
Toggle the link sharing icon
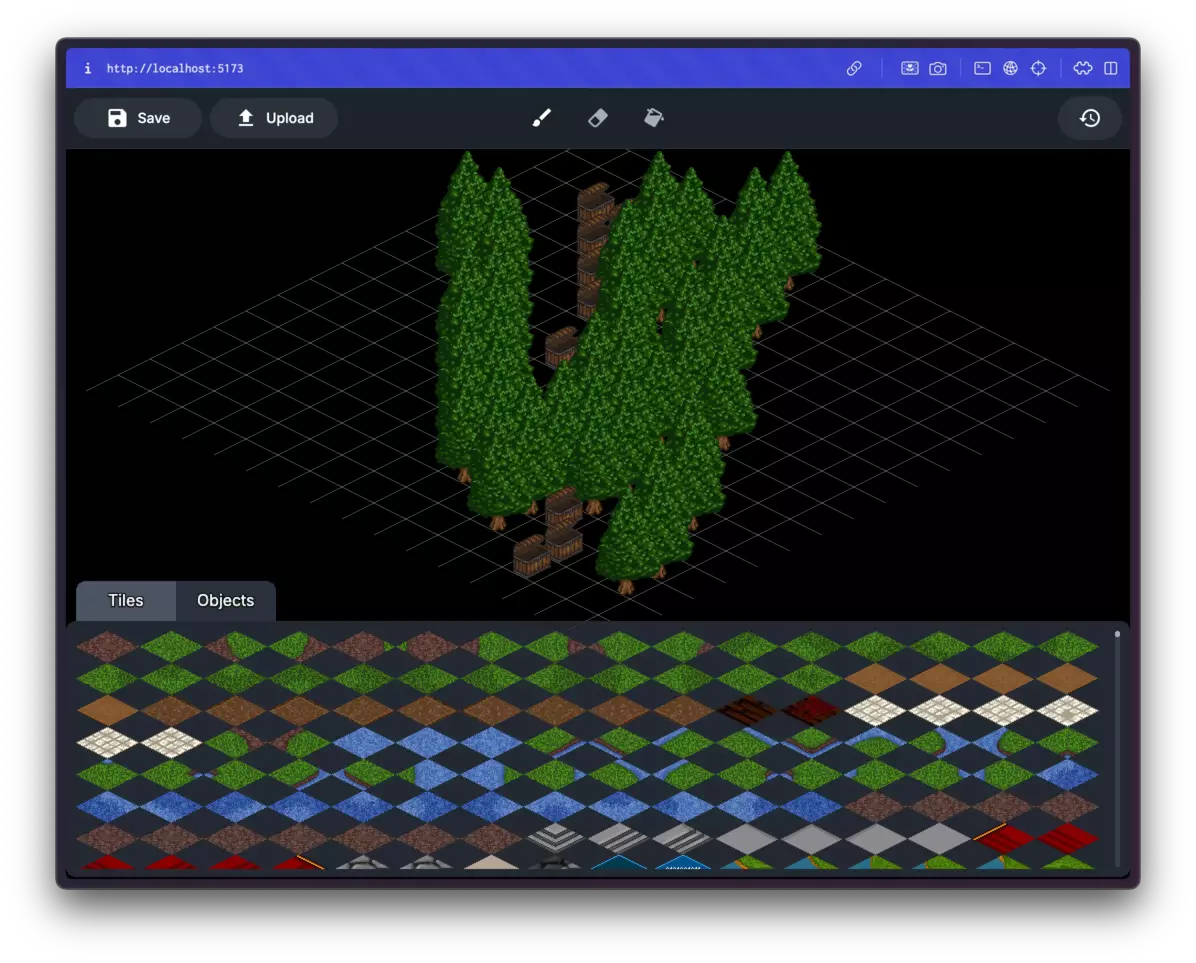854,68
